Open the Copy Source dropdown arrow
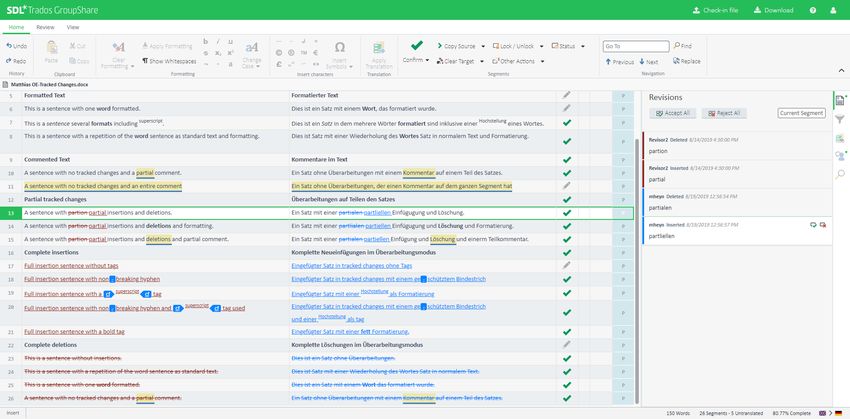Image resolution: width=850 pixels, height=419 pixels. pyautogui.click(x=483, y=46)
